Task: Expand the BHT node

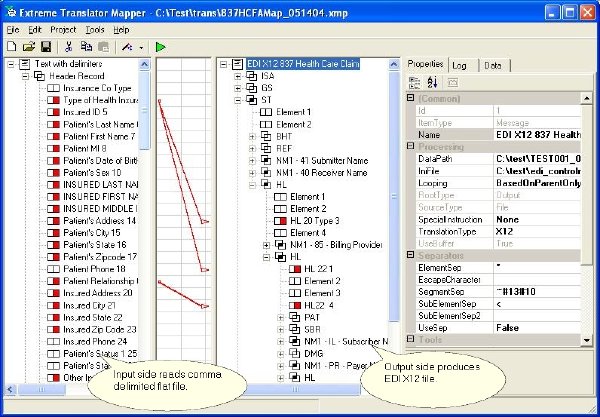Action: 252,137
